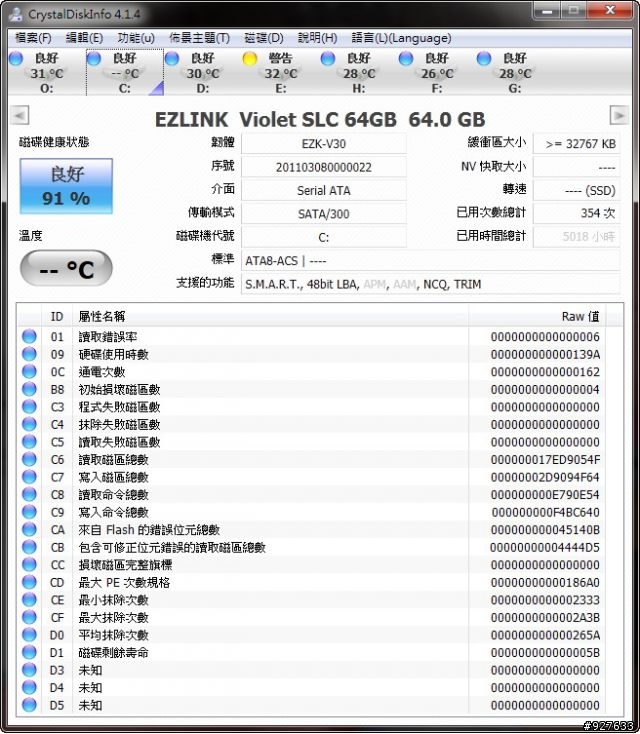The image size is (640, 734).
Task: Click the standard field ATA8-ACS
Action: (x=431, y=261)
